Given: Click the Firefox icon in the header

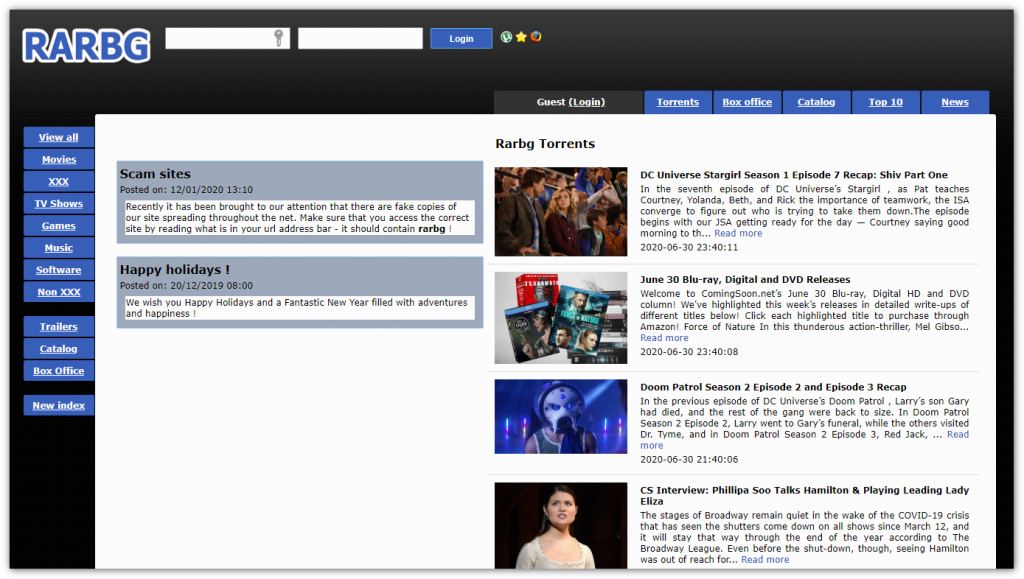Looking at the screenshot, I should point(536,37).
